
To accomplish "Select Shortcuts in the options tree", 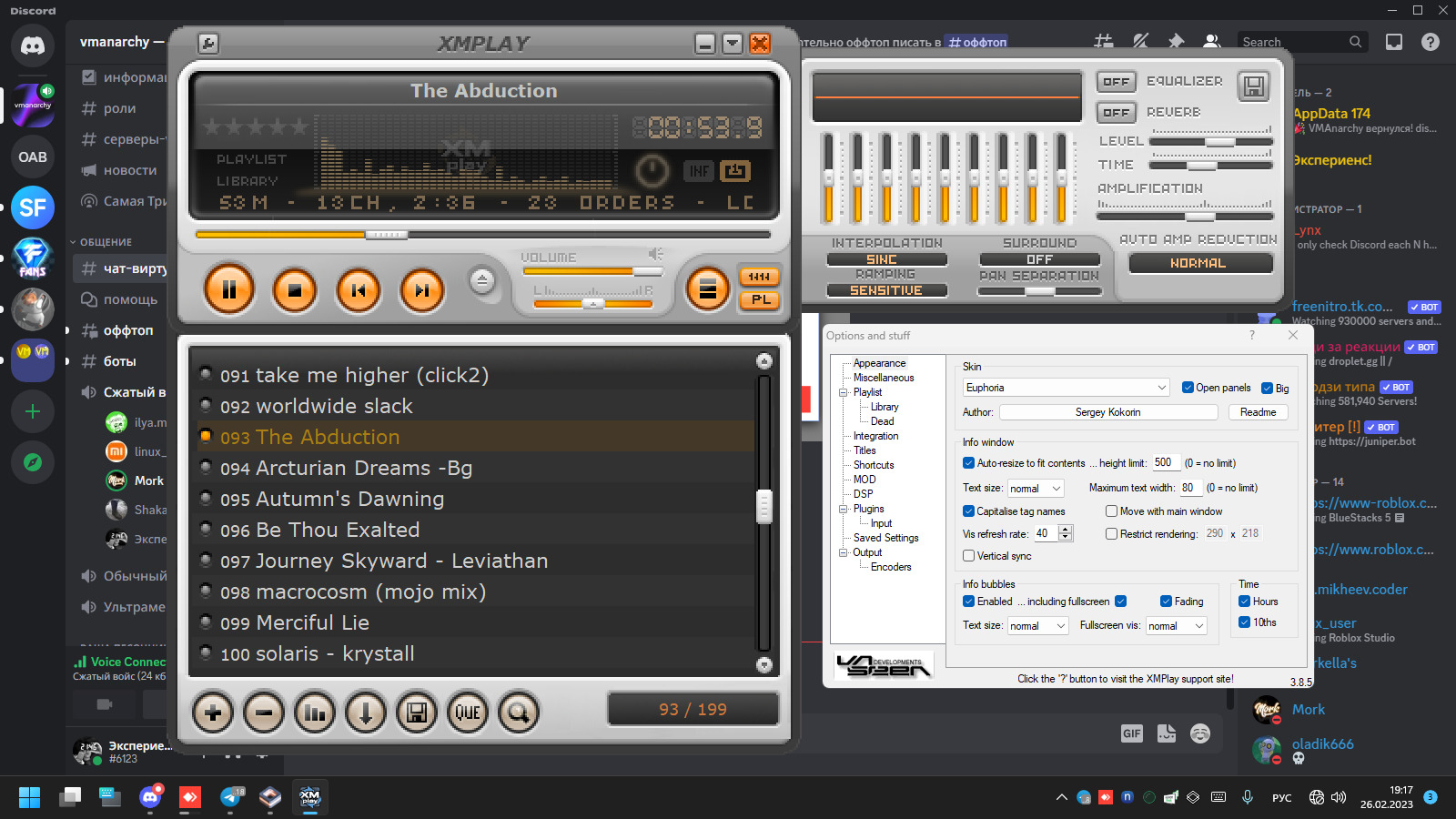I will pos(874,465).
